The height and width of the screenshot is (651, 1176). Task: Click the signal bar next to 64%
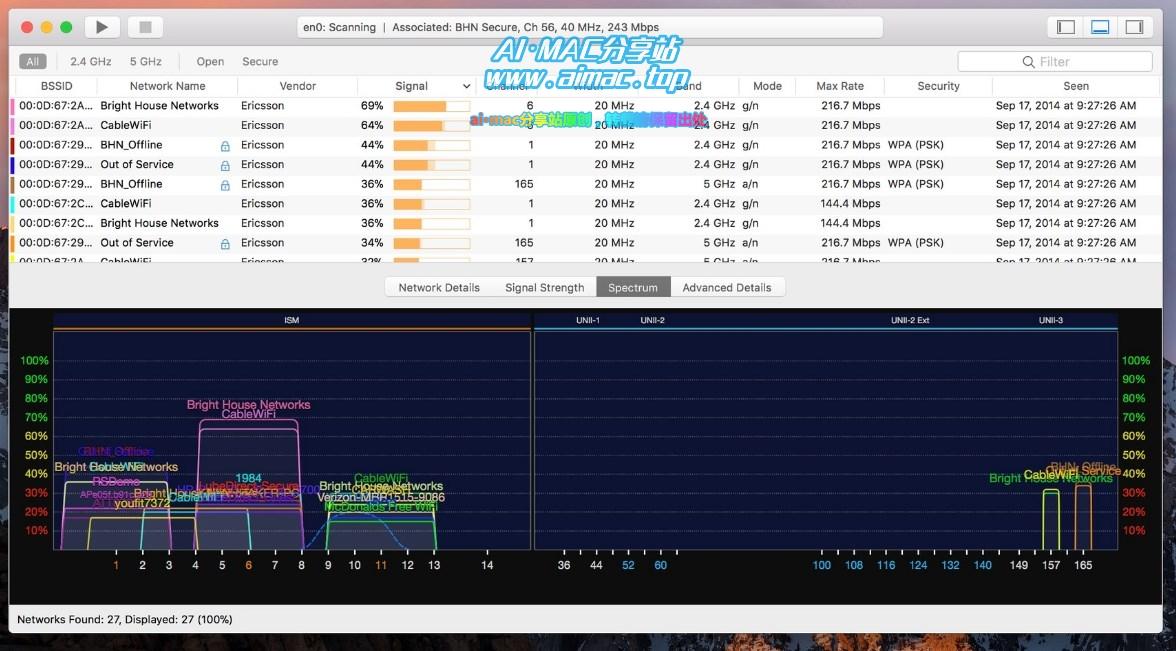(432, 126)
